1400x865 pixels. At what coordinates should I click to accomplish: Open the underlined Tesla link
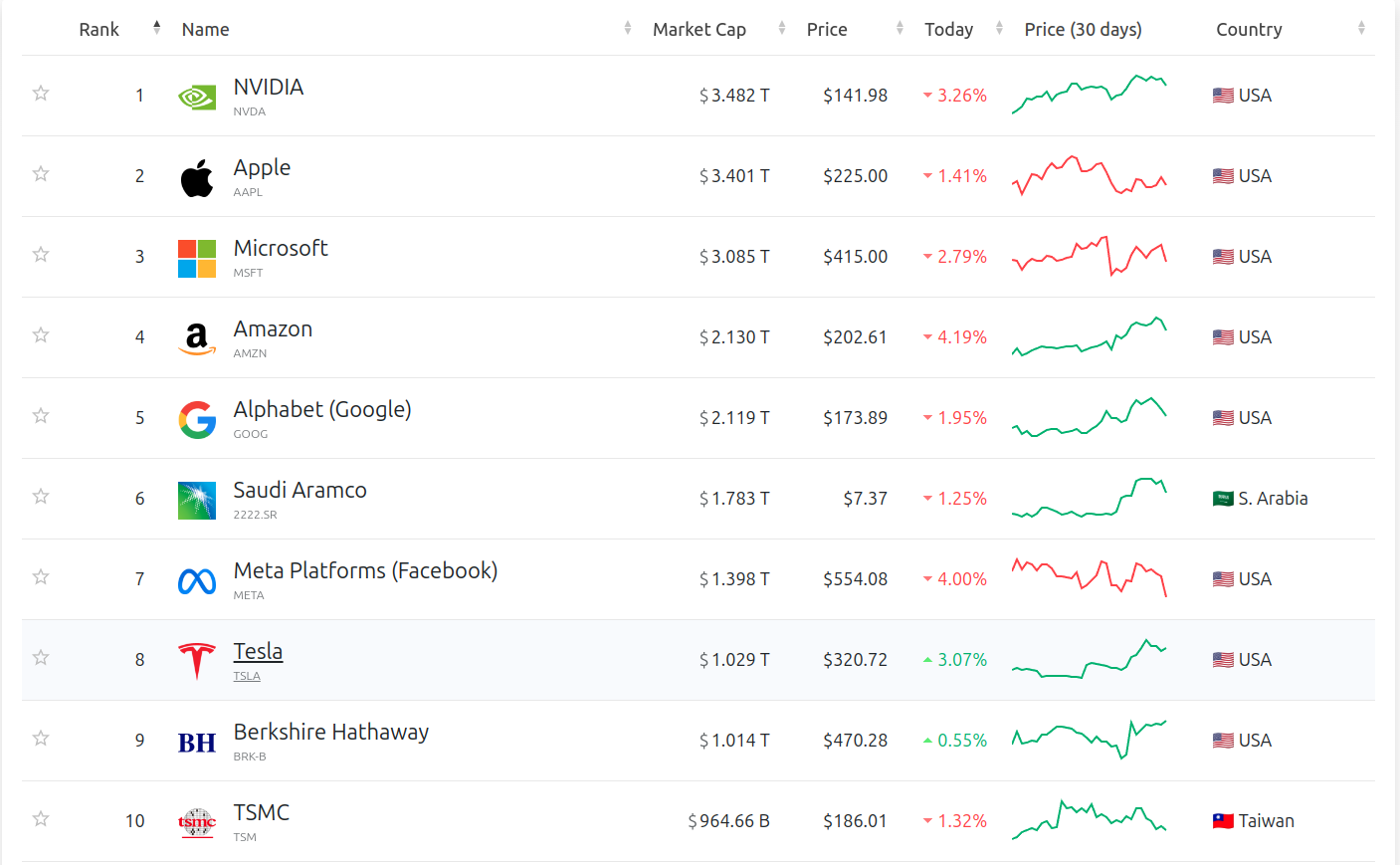(258, 651)
